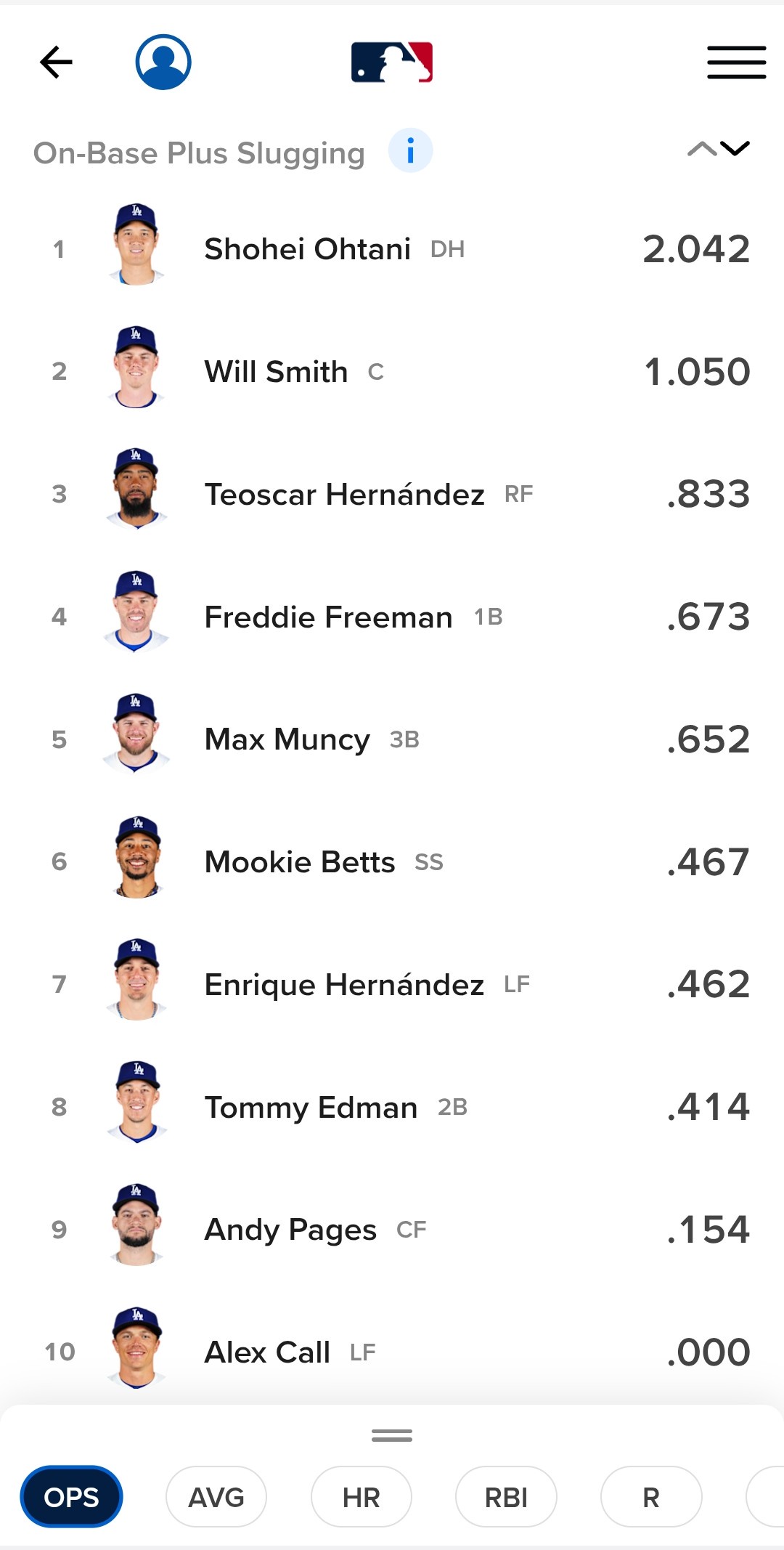Viewport: 784px width, 1550px height.
Task: Switch to the AVG stat filter
Action: [216, 1497]
